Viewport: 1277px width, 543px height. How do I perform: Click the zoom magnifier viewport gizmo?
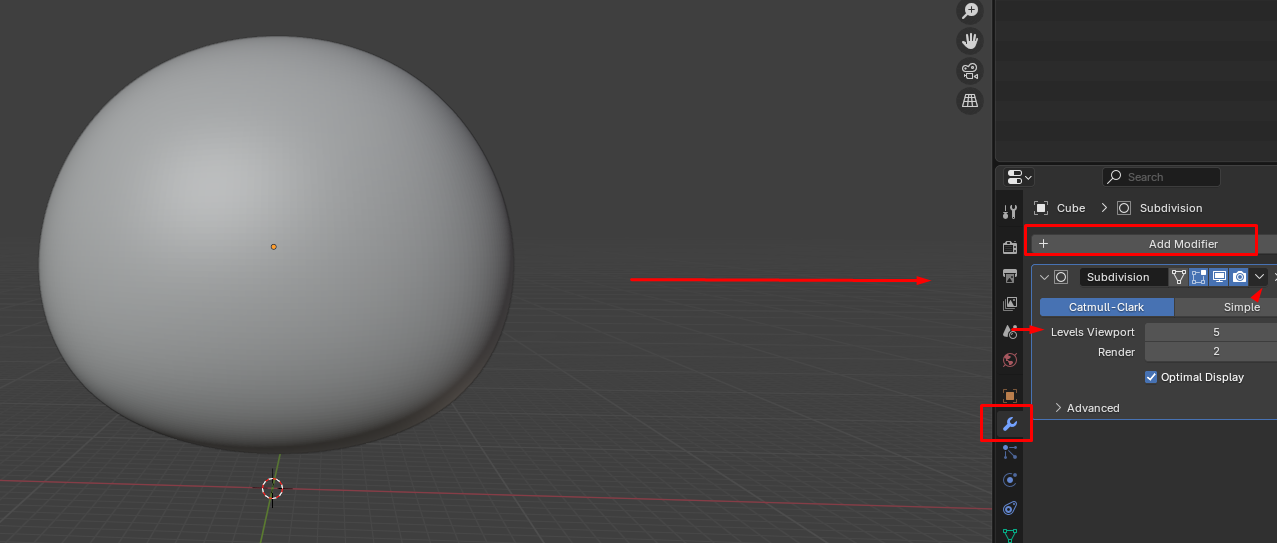click(969, 11)
